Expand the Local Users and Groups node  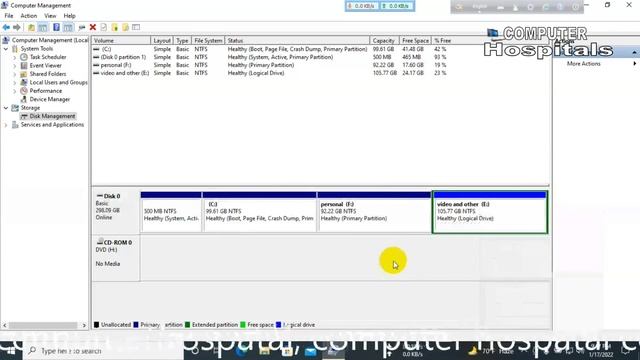click(15, 82)
